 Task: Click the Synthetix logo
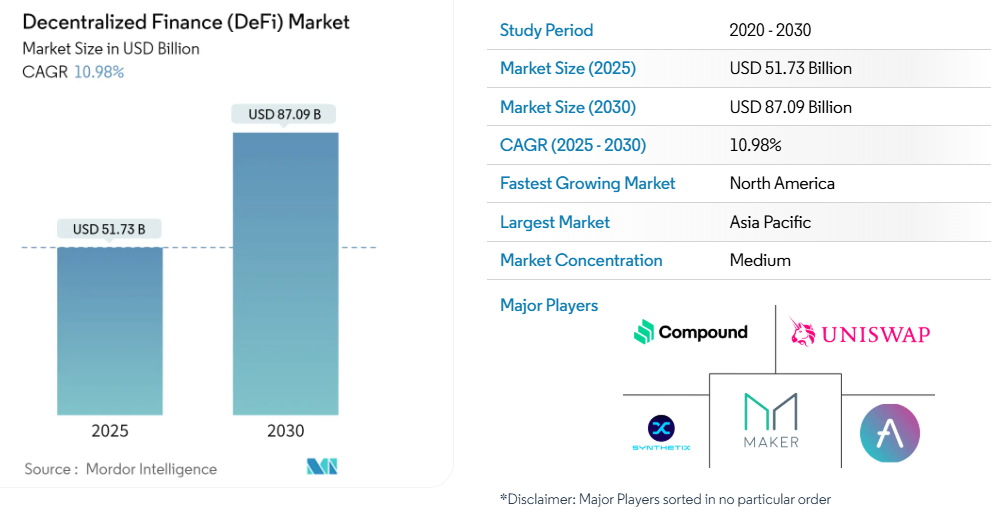[661, 433]
